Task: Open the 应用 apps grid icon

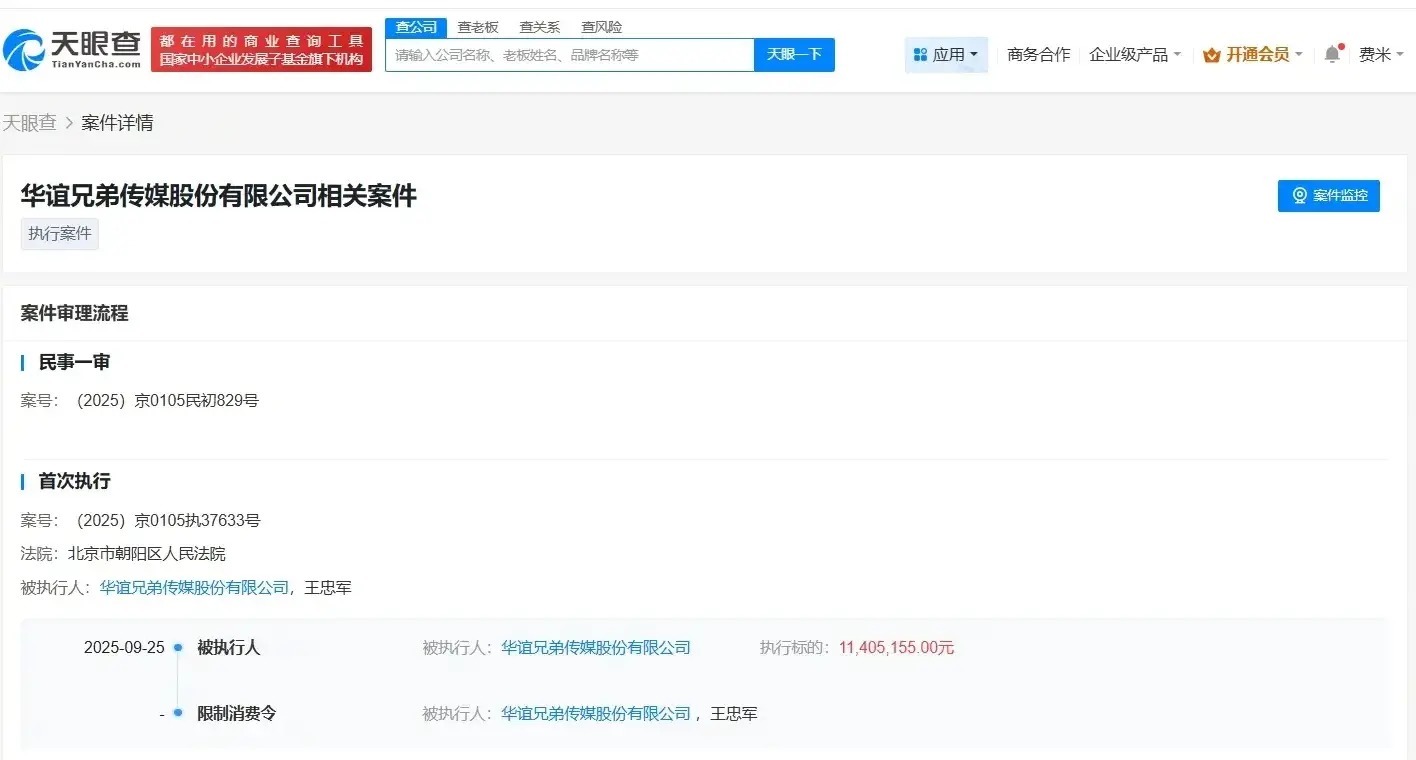Action: 919,54
